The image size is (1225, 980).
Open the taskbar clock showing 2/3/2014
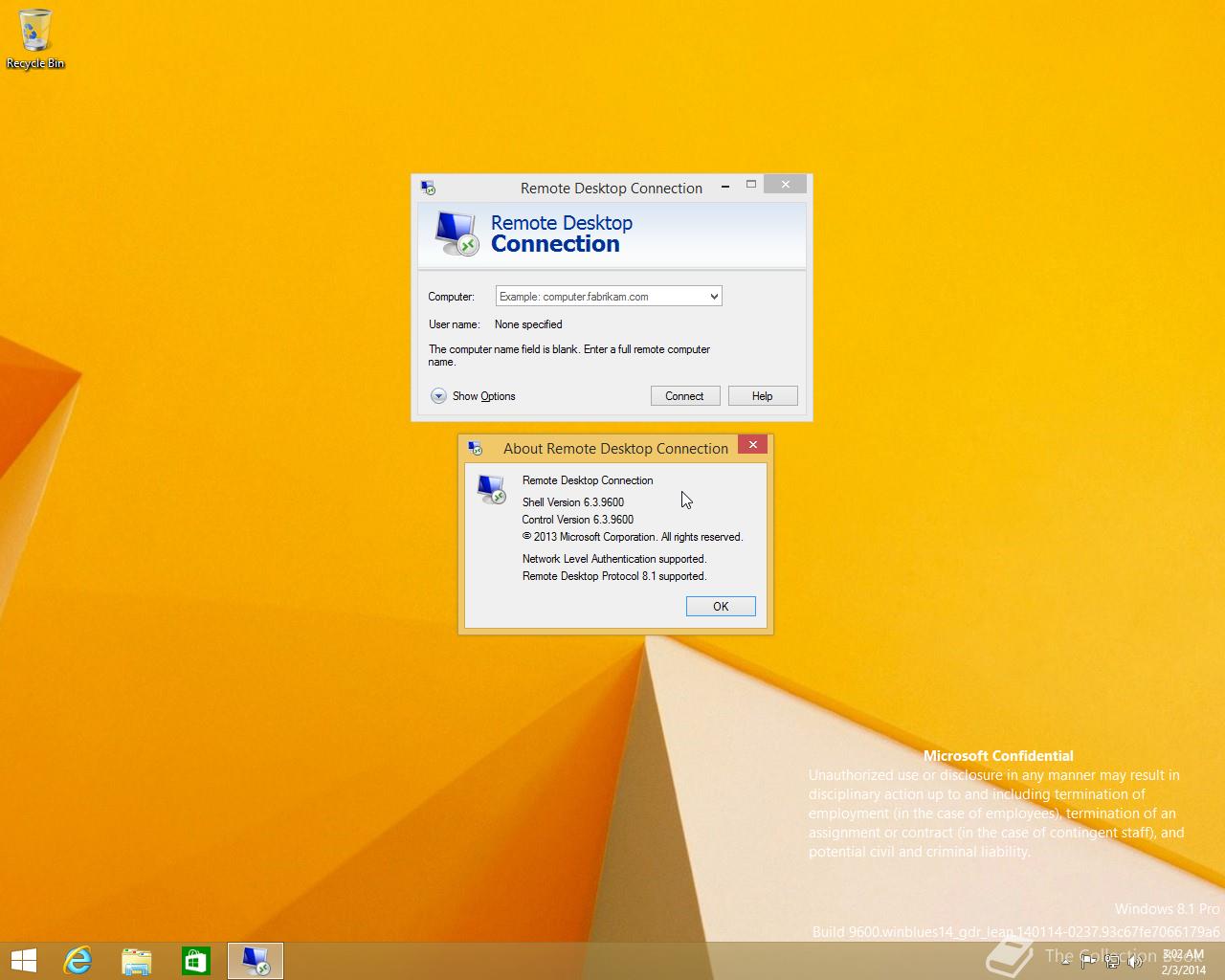pos(1183,962)
